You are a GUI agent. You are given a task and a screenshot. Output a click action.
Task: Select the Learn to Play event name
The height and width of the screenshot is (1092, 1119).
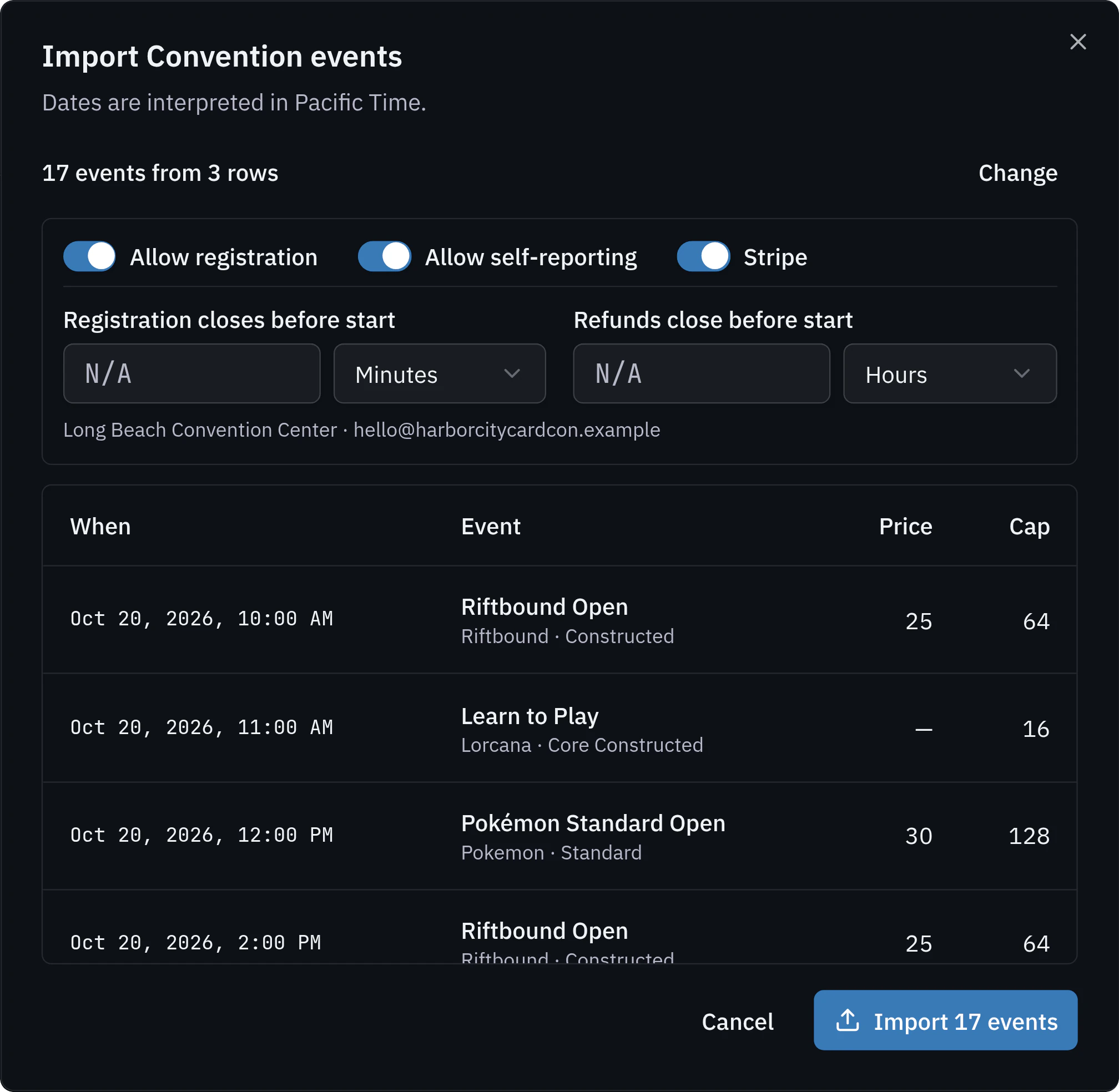[530, 716]
